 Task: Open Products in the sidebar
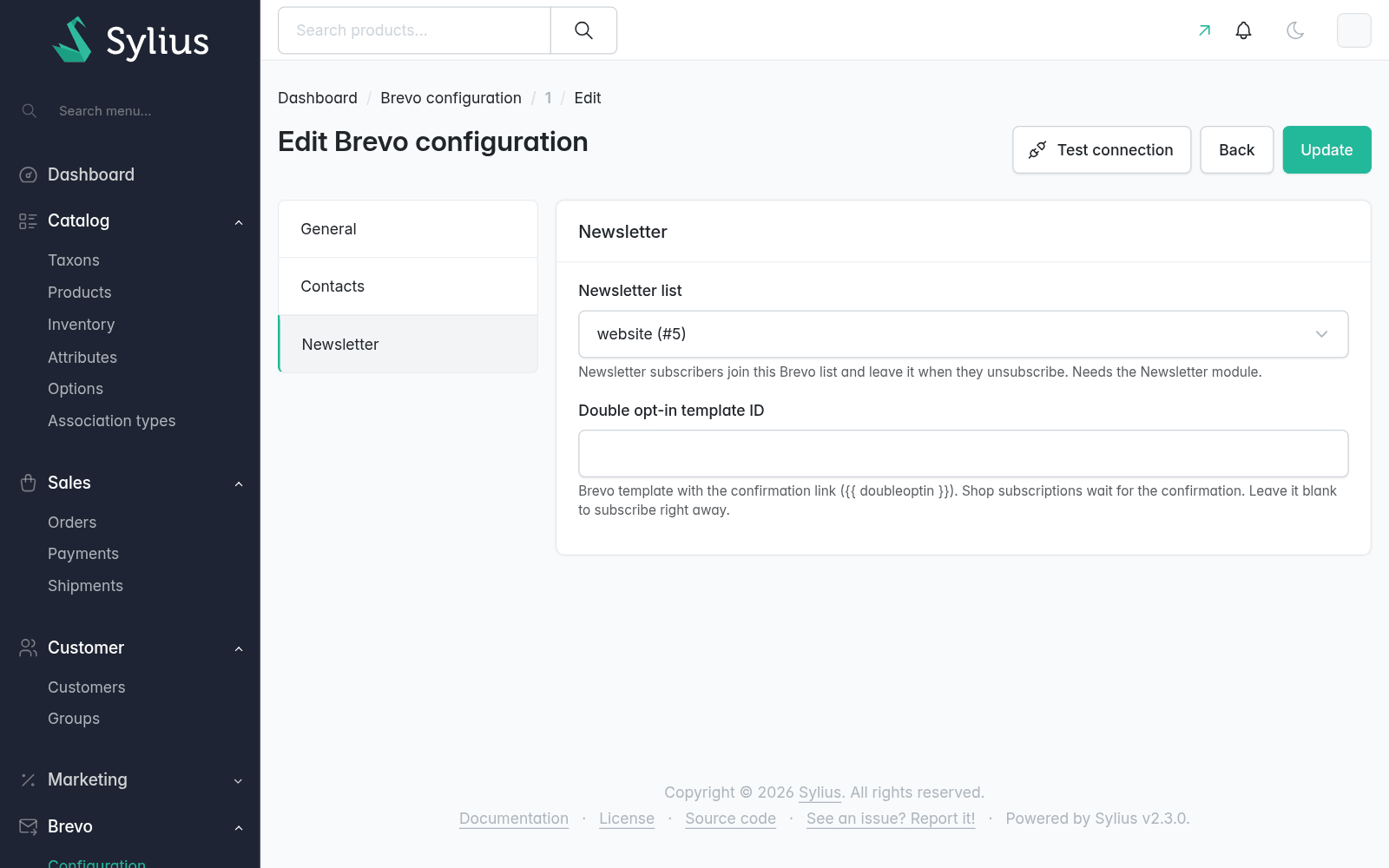coord(80,293)
